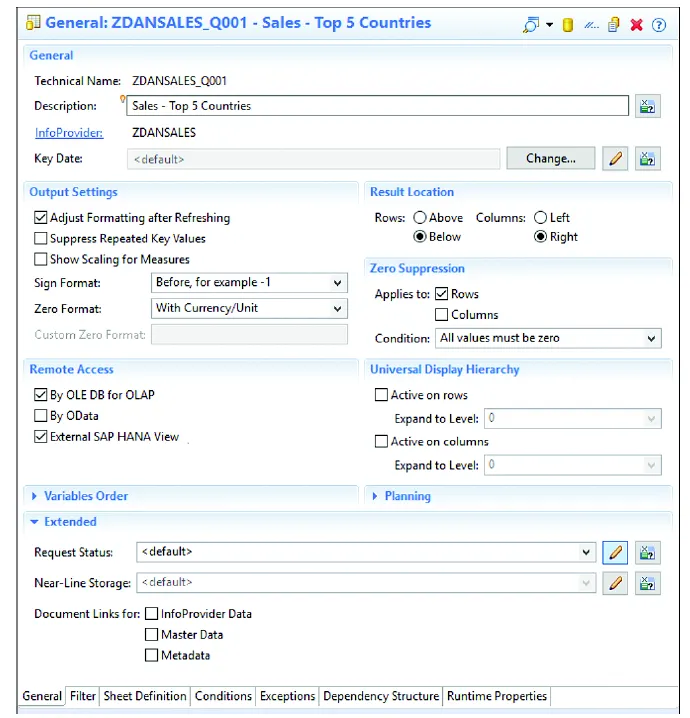Click the Change... button for Key Date
Image resolution: width=690 pixels, height=718 pixels.
(551, 158)
